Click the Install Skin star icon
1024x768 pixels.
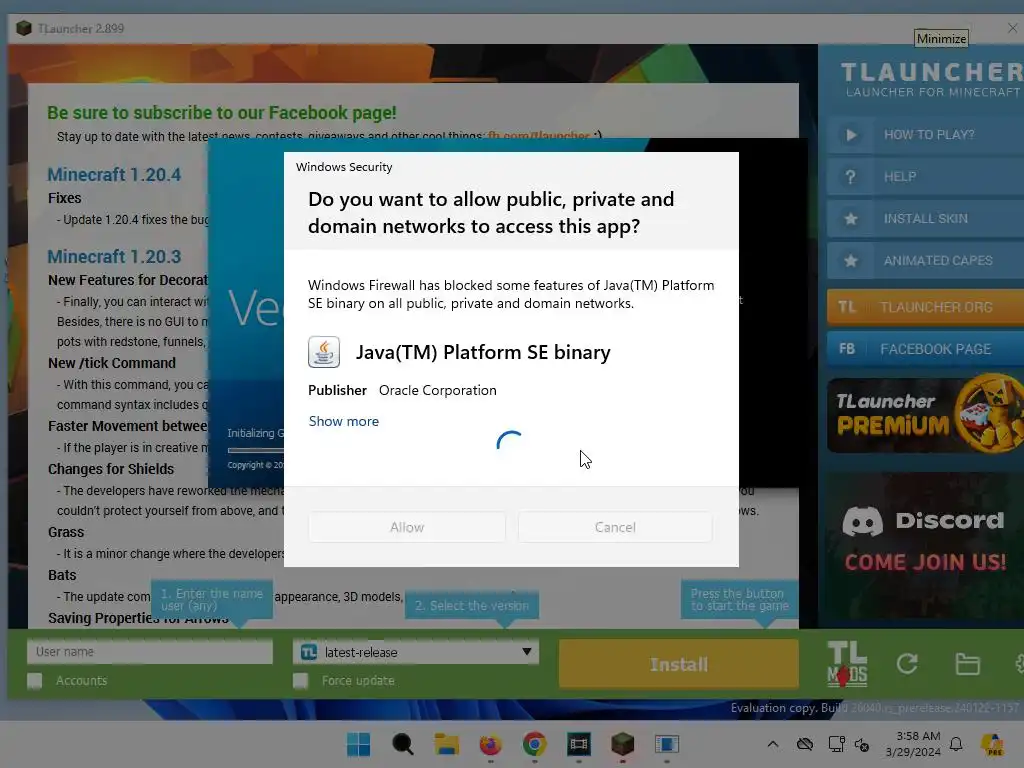pos(851,219)
